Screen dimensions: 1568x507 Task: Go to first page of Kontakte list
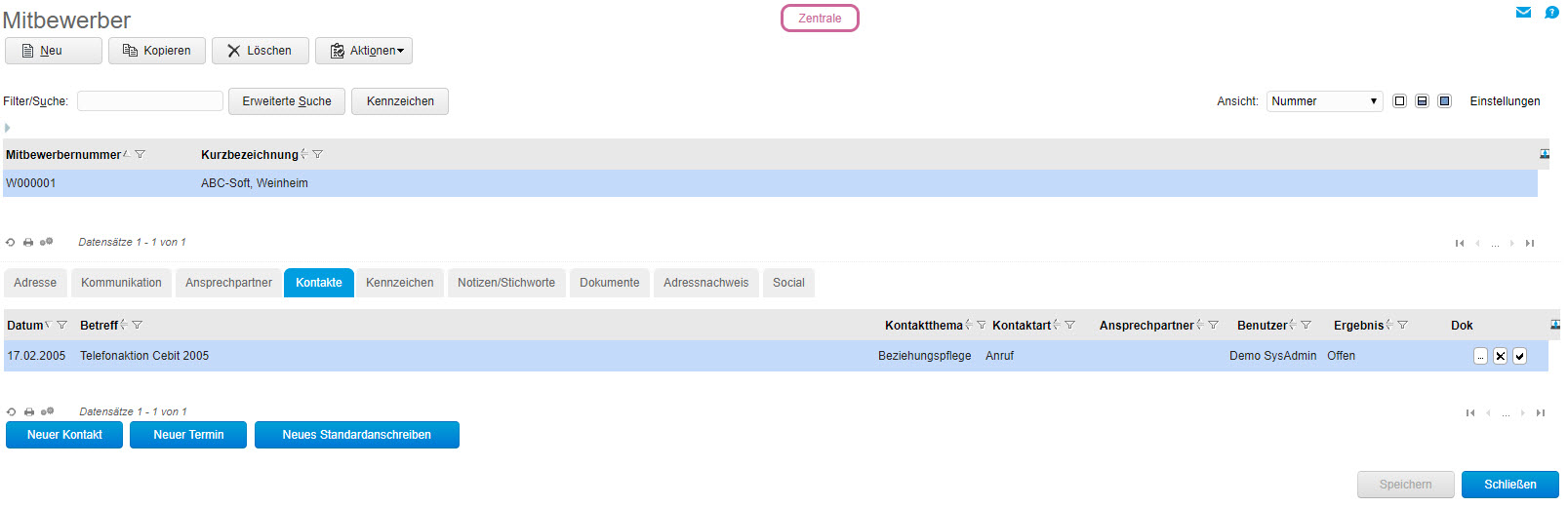(1470, 412)
